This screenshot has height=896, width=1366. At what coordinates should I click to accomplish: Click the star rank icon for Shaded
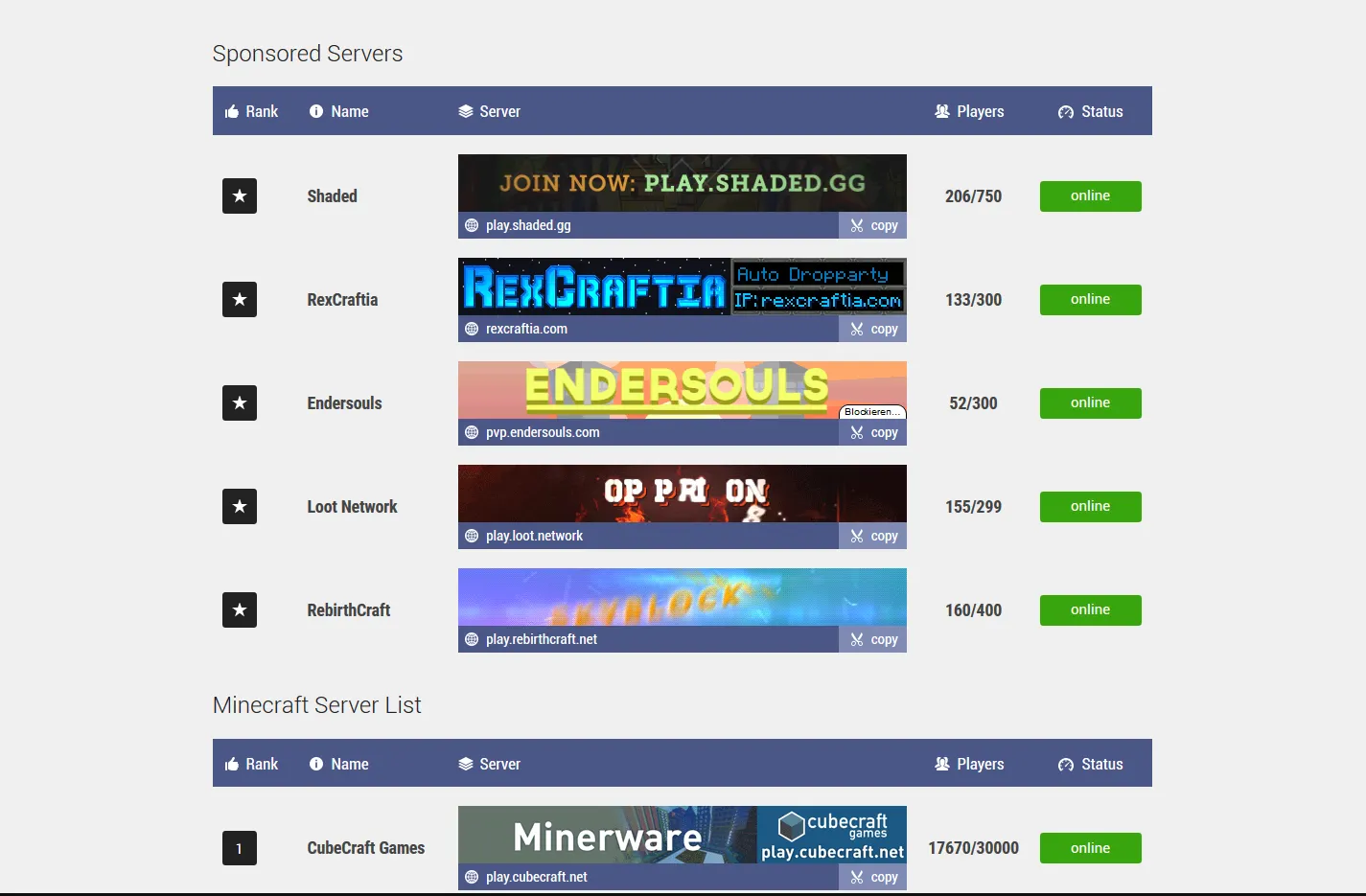point(240,196)
